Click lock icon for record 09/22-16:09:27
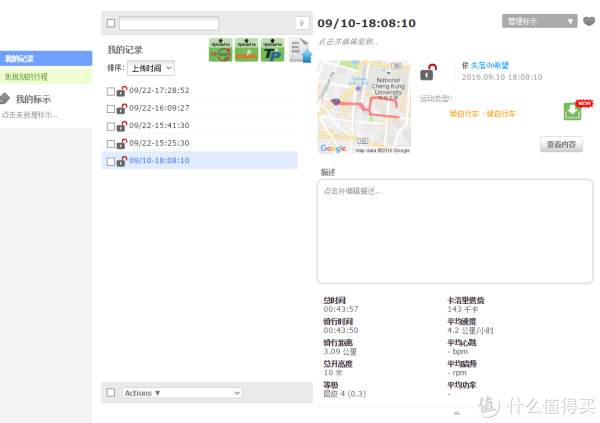600x423 pixels. coord(122,109)
